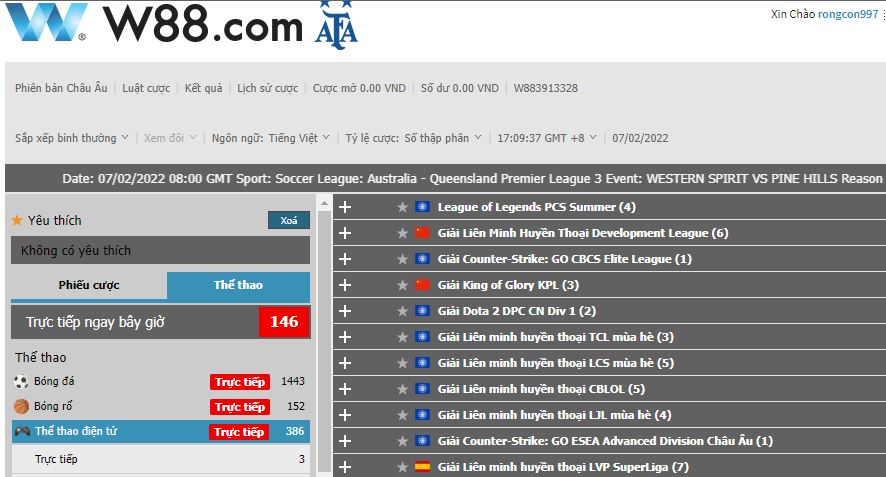This screenshot has width=886, height=477.
Task: Click flag icon of ESEA Advanced Division row
Action: (422, 441)
